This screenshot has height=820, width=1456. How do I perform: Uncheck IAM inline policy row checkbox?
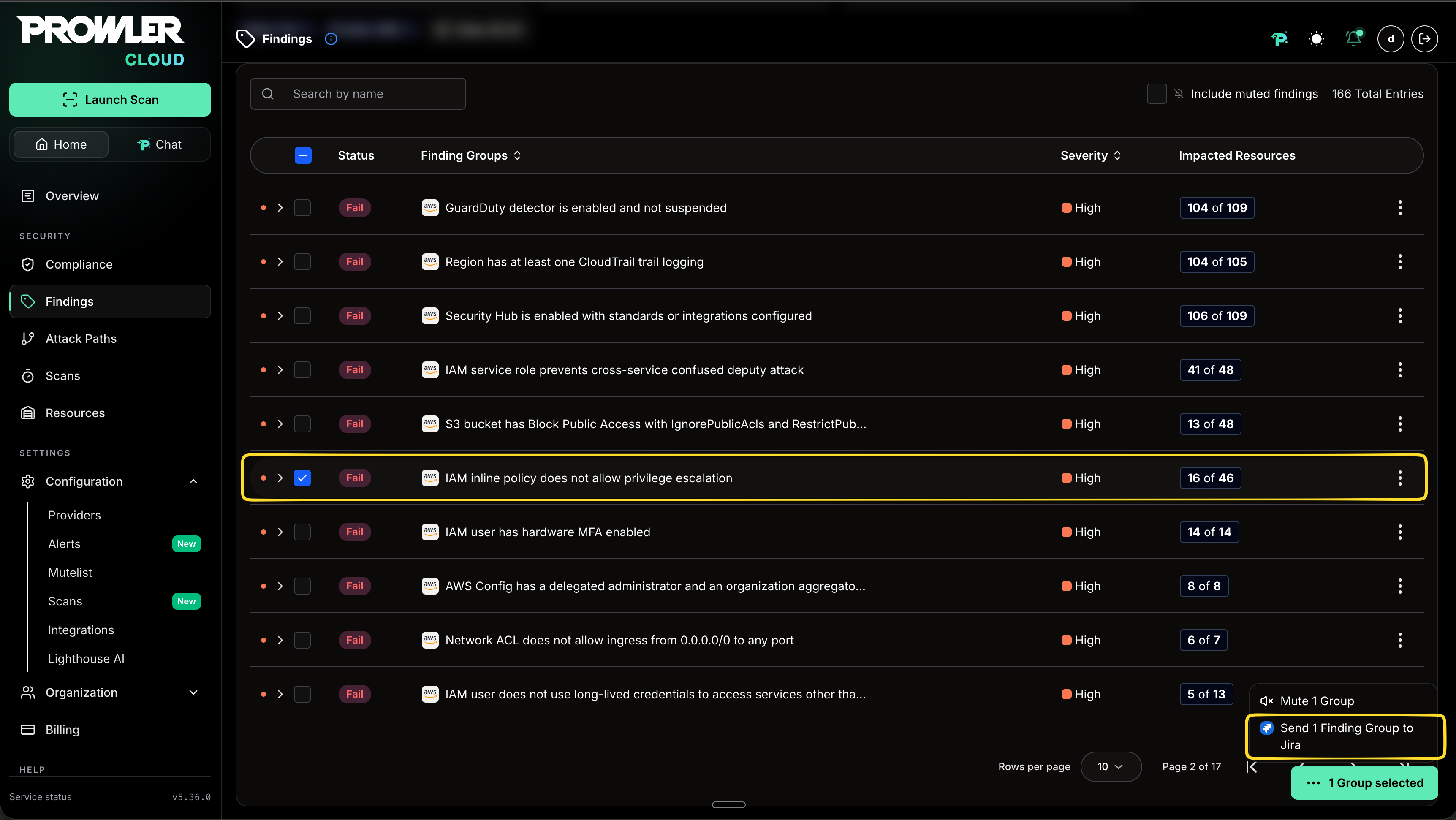[302, 478]
